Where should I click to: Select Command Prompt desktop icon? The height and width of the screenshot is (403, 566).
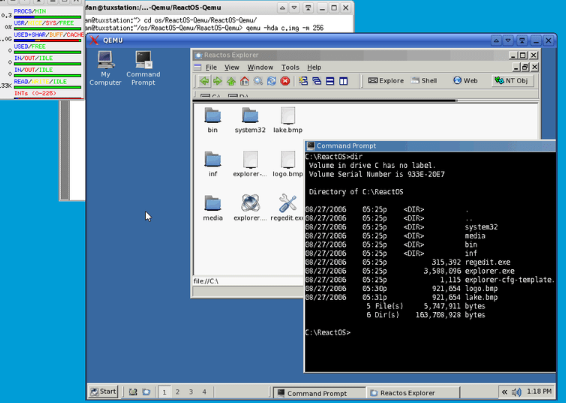143,69
